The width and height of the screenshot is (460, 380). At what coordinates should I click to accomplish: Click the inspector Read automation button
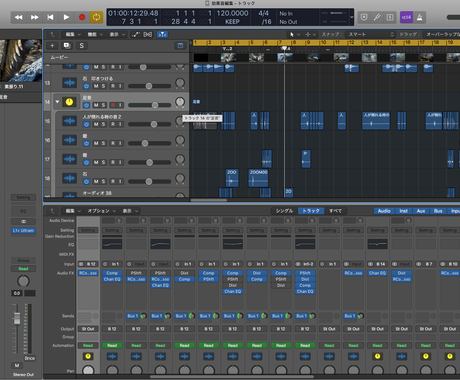[x=23, y=269]
